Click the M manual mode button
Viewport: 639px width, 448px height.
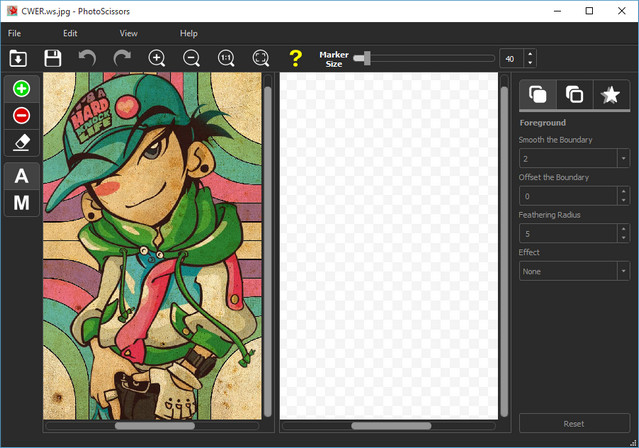21,203
